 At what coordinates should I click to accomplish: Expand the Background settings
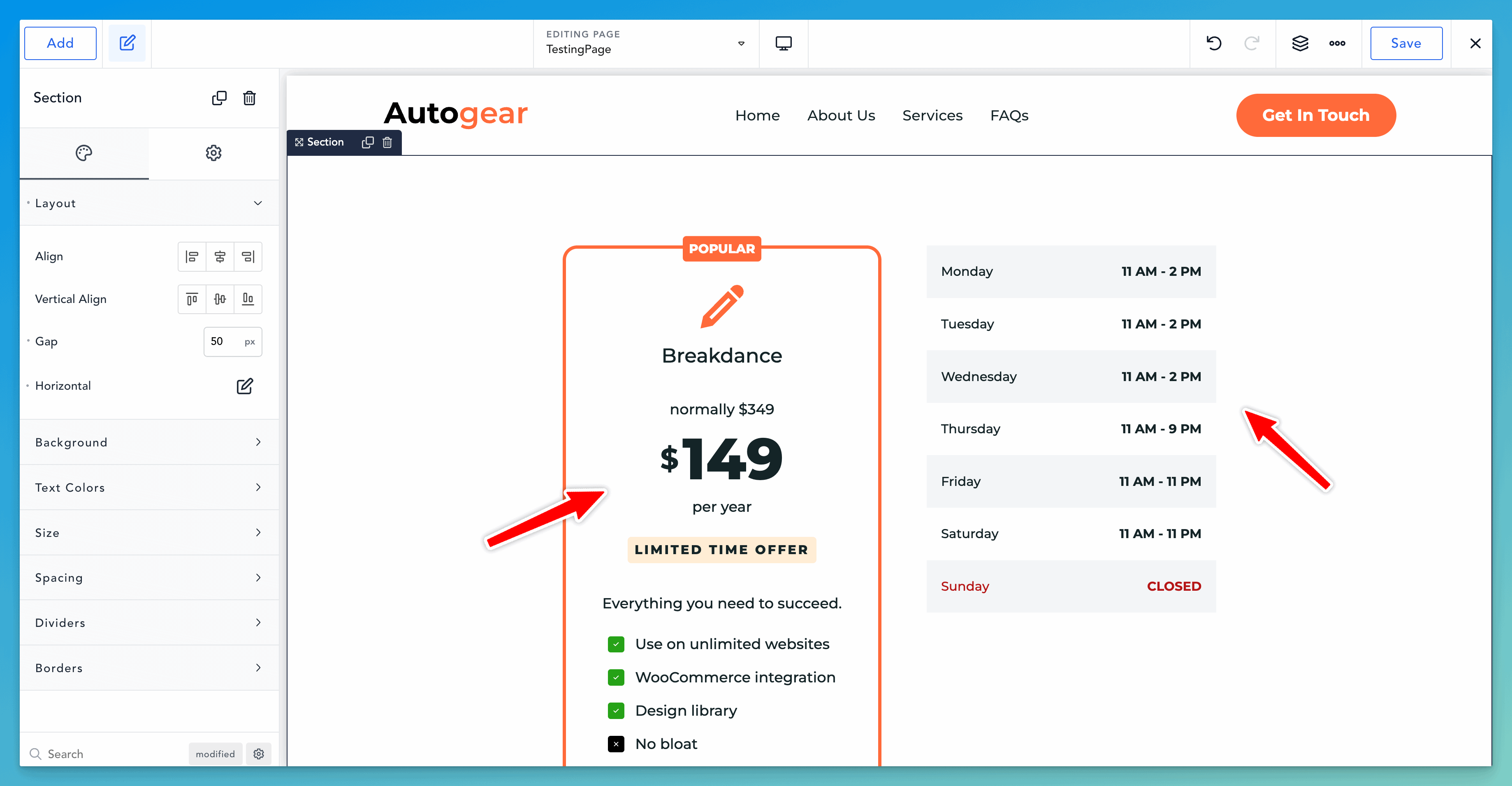tap(149, 442)
